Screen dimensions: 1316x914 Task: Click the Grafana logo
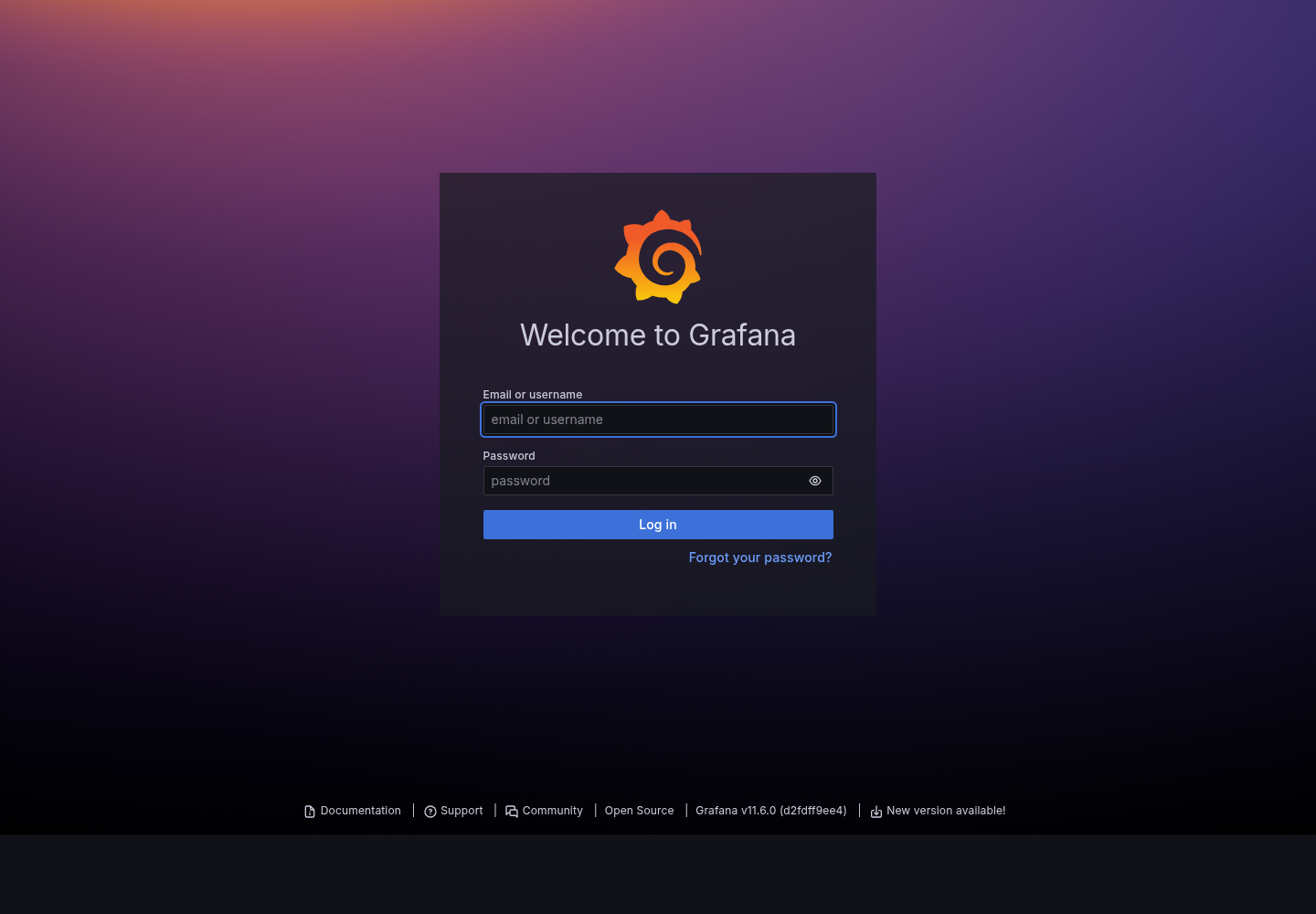[x=658, y=257]
